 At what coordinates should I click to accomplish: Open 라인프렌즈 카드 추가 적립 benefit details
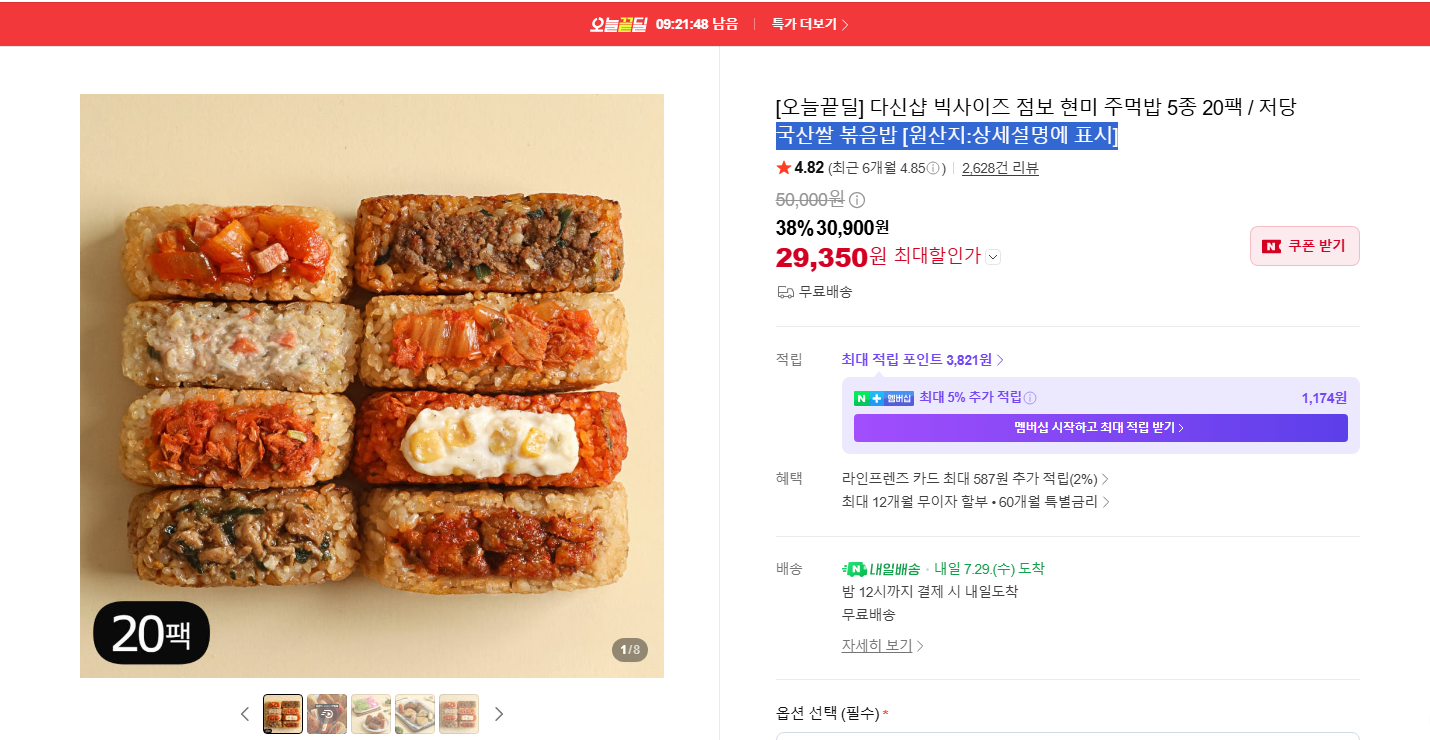point(975,479)
